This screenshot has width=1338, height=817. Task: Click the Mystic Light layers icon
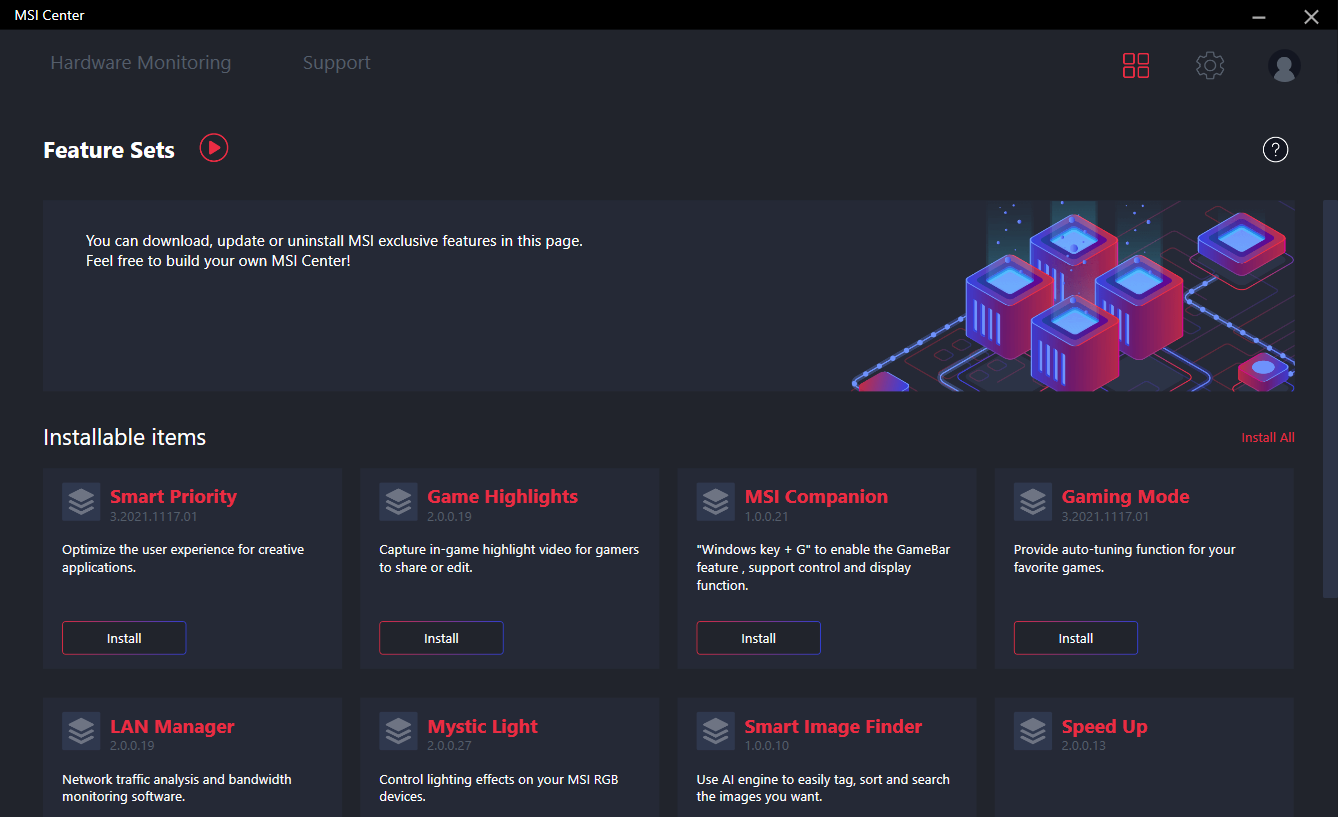tap(398, 732)
